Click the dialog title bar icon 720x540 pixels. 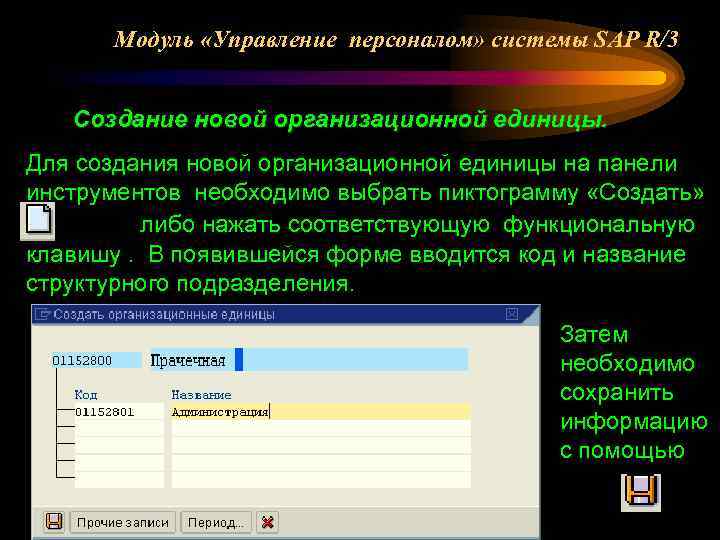pos(42,315)
